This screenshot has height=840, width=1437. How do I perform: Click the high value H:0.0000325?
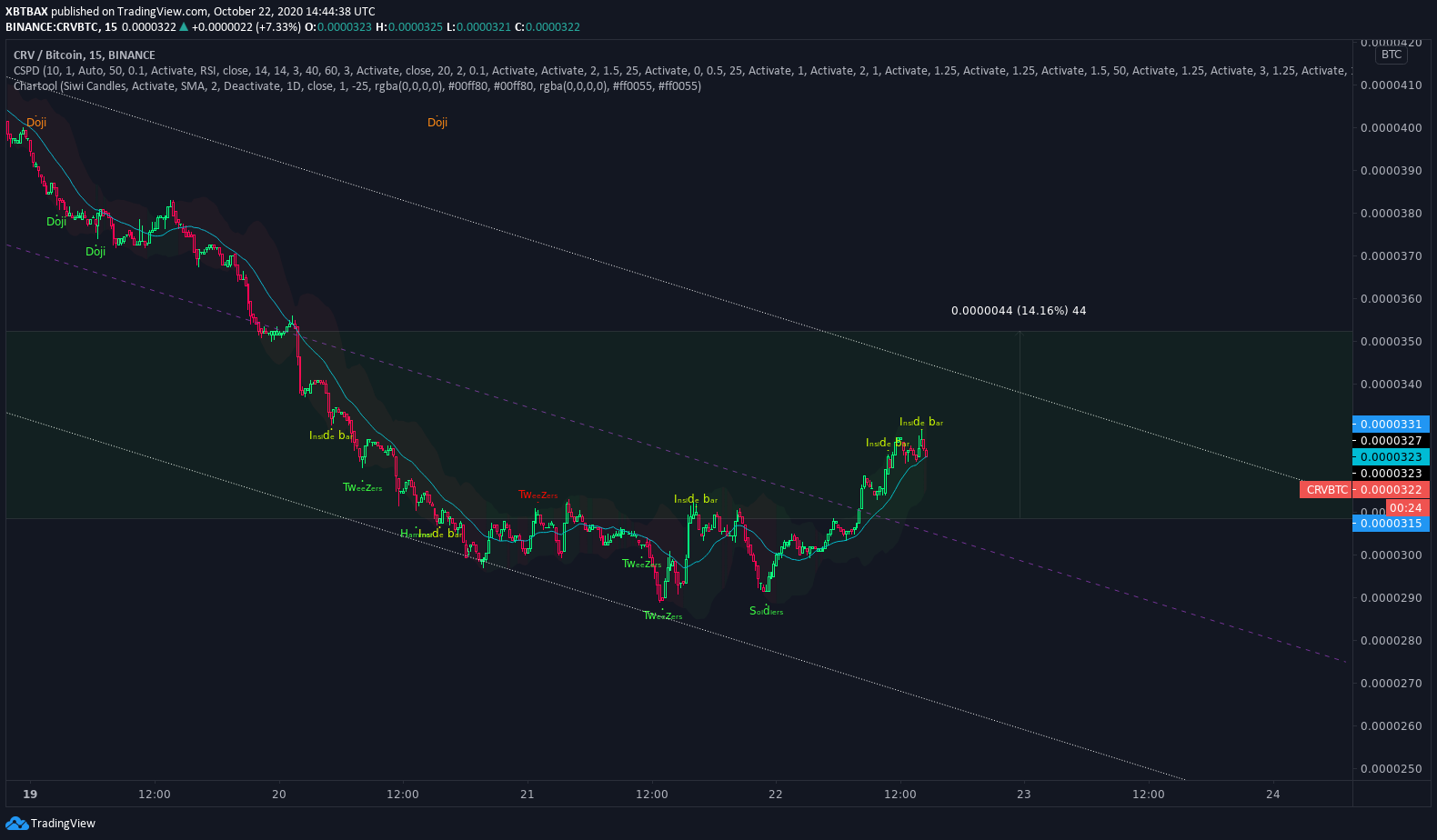coord(409,27)
